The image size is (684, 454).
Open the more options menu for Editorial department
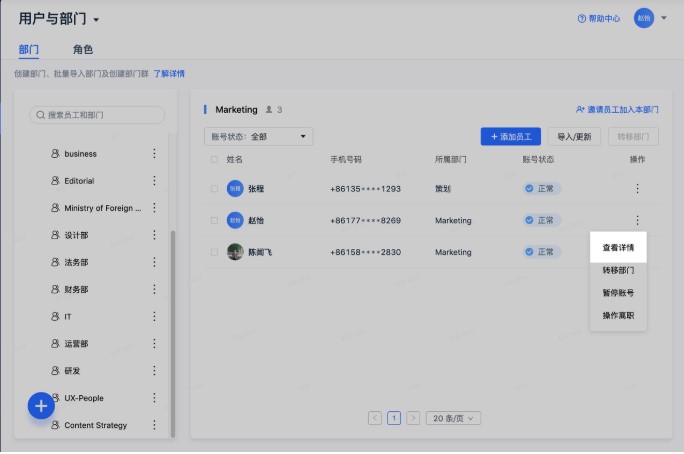tap(154, 181)
